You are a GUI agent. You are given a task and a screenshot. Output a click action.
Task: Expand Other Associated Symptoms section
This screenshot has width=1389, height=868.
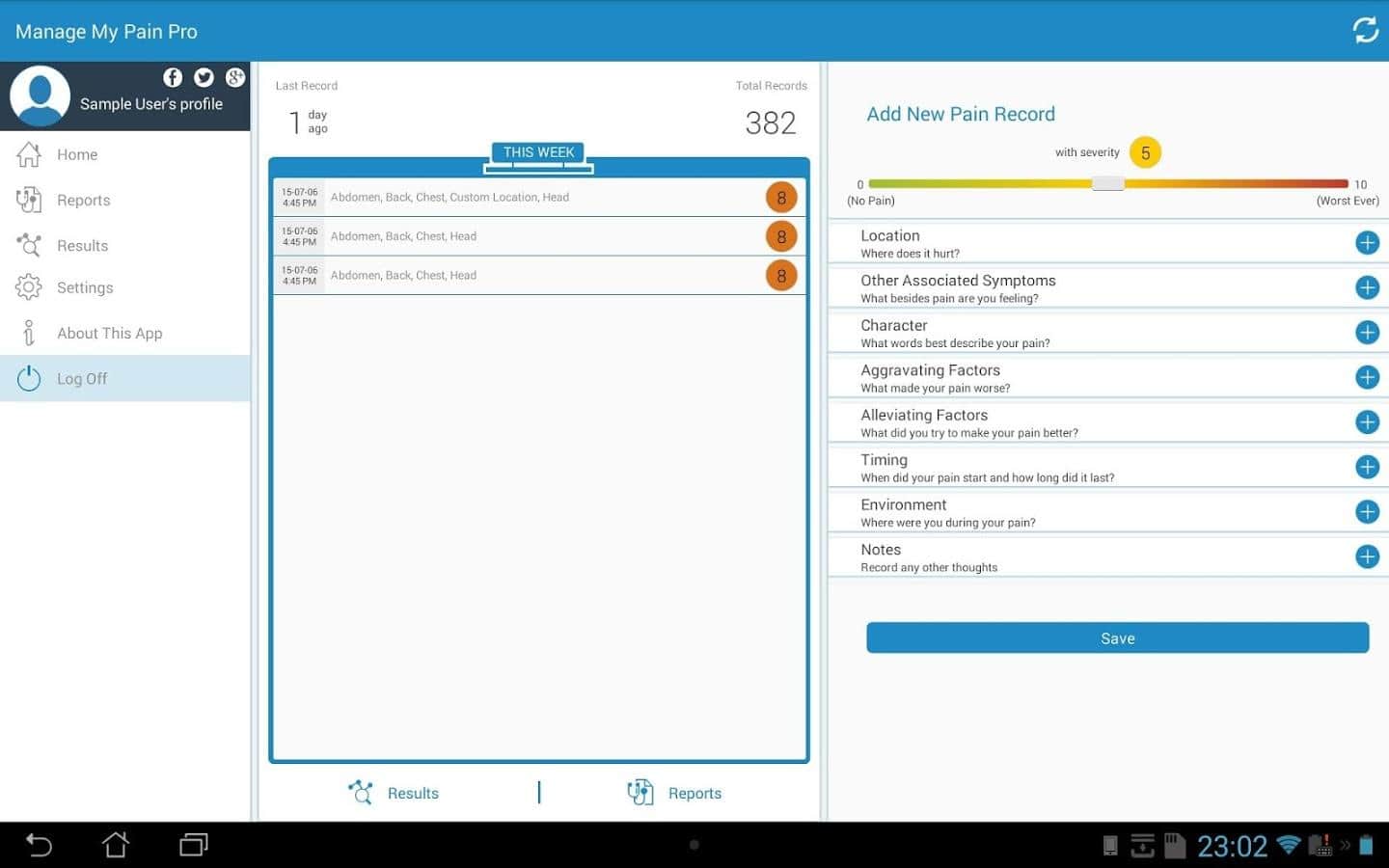tap(1367, 287)
